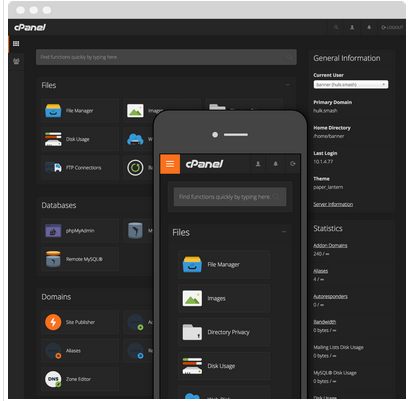Collapse the desktop Files panel
The image size is (410, 401).
click(x=288, y=85)
